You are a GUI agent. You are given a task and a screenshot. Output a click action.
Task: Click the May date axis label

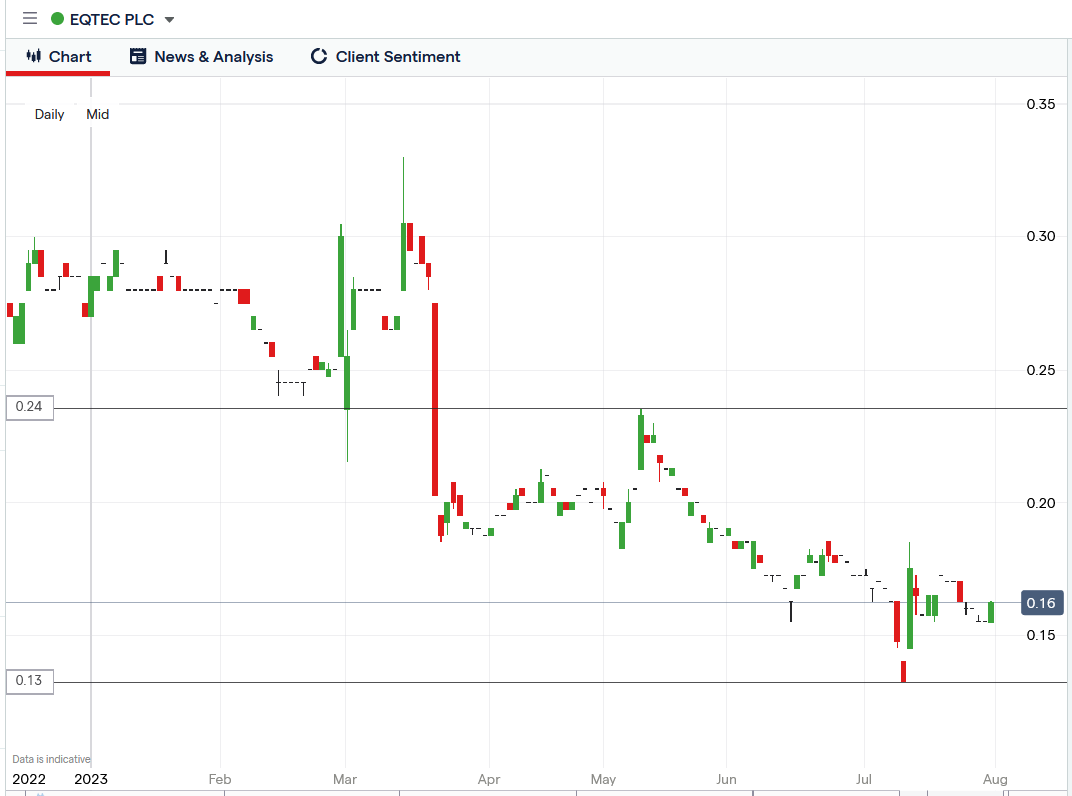pyautogui.click(x=603, y=779)
